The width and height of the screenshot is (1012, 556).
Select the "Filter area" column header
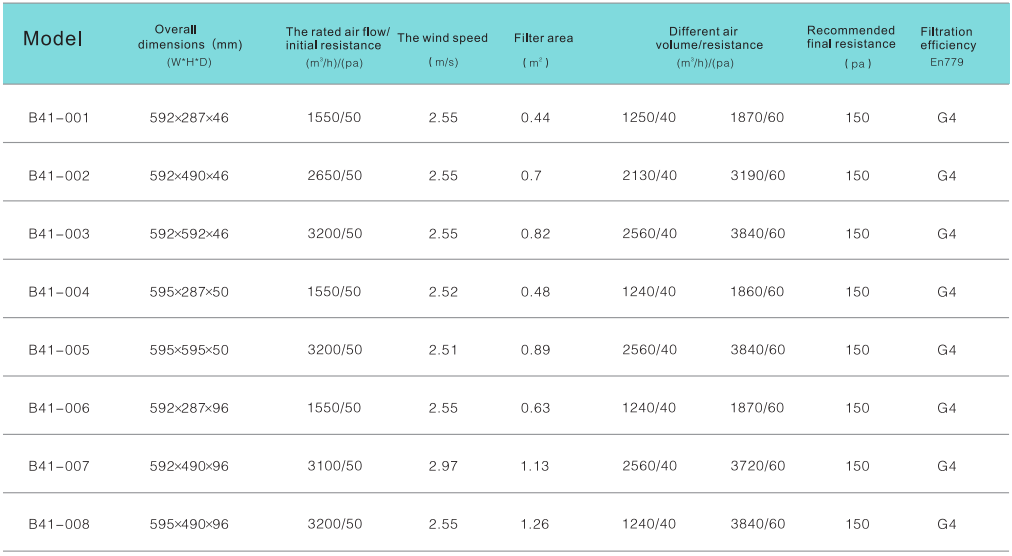(x=543, y=38)
